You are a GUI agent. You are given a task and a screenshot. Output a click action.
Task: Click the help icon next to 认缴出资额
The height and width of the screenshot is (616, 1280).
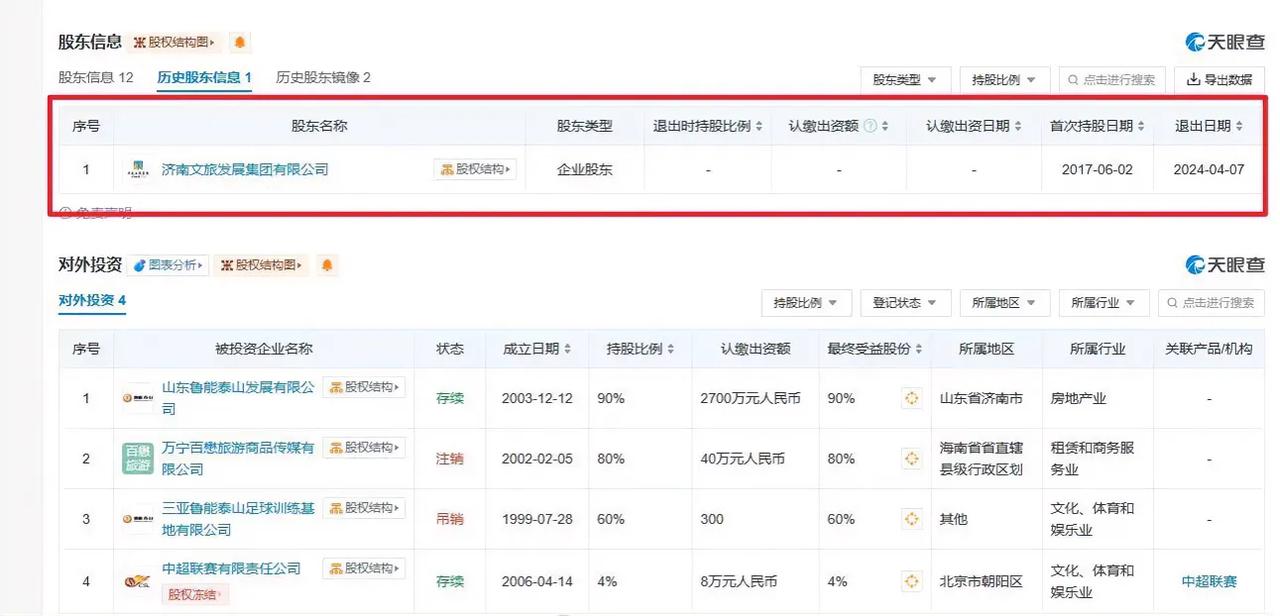(x=870, y=126)
